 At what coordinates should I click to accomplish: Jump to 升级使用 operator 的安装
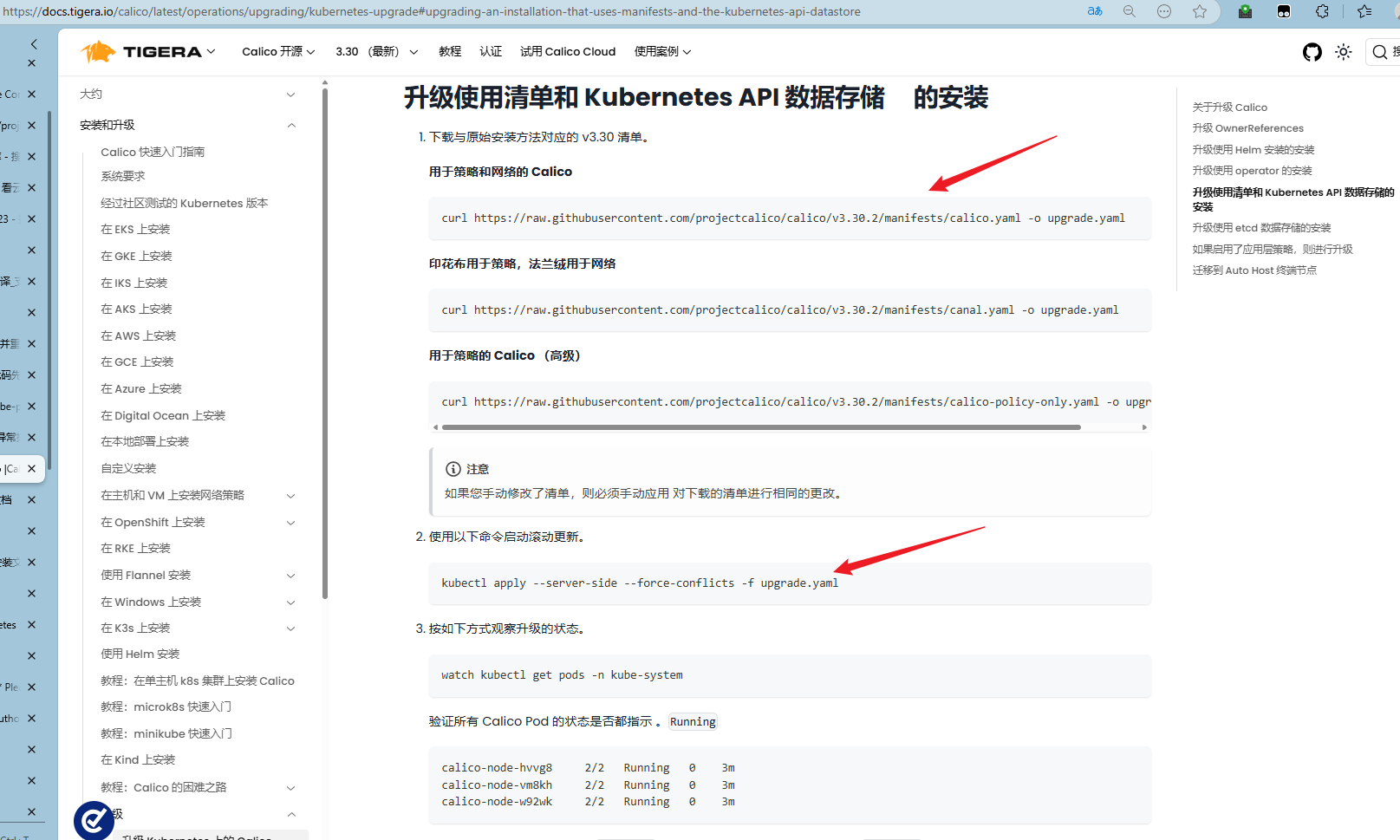tap(1252, 171)
